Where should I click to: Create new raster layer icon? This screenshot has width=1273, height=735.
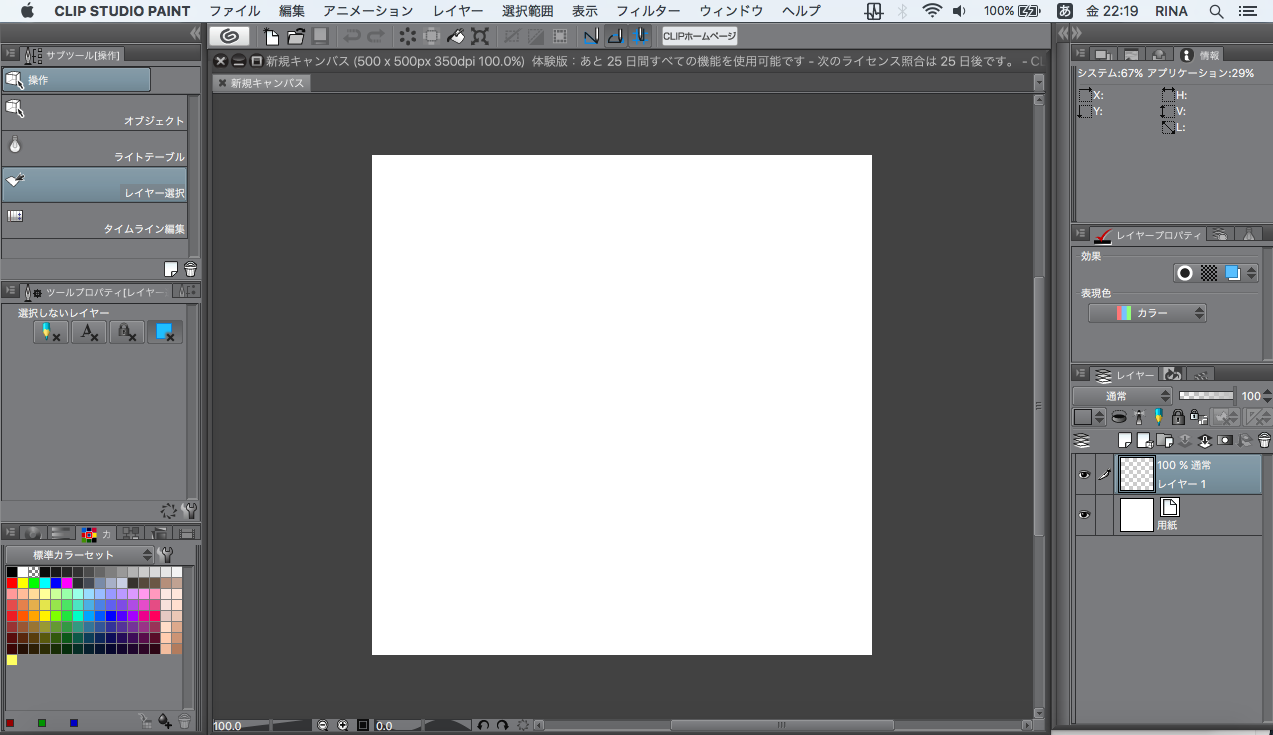[x=1125, y=439]
